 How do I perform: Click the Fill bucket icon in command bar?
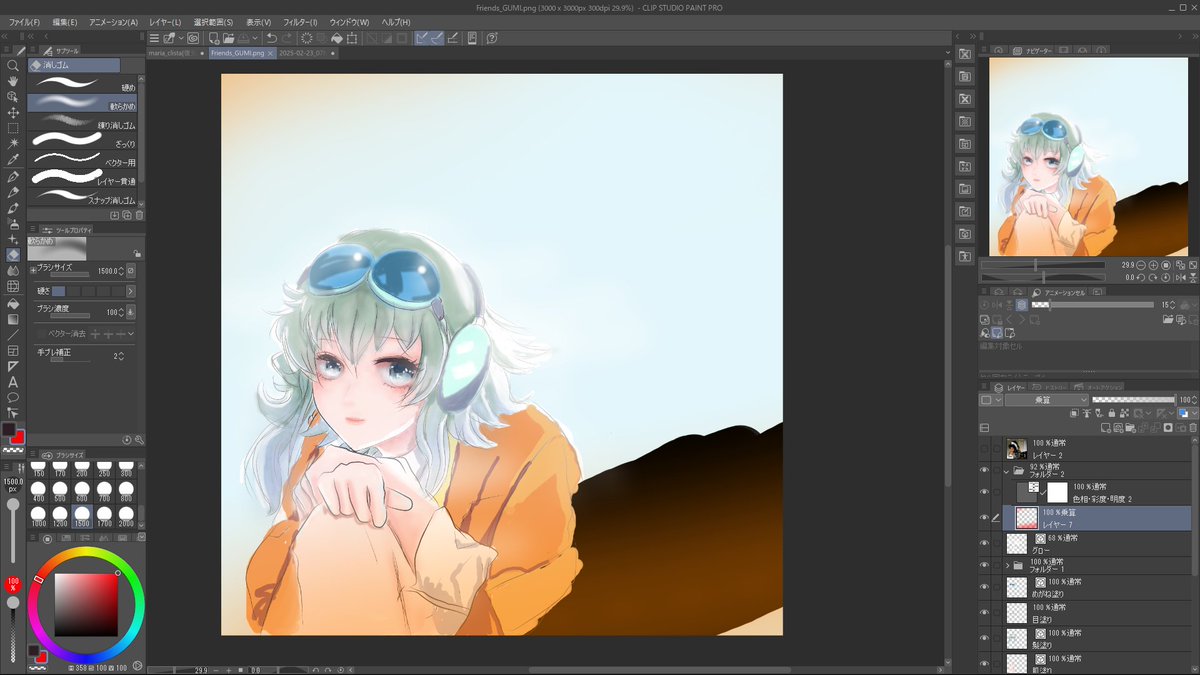337,38
